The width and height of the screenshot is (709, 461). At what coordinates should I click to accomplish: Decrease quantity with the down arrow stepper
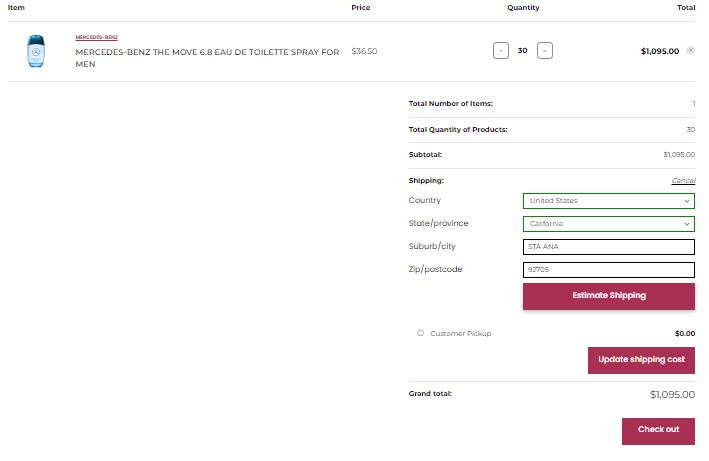point(501,51)
